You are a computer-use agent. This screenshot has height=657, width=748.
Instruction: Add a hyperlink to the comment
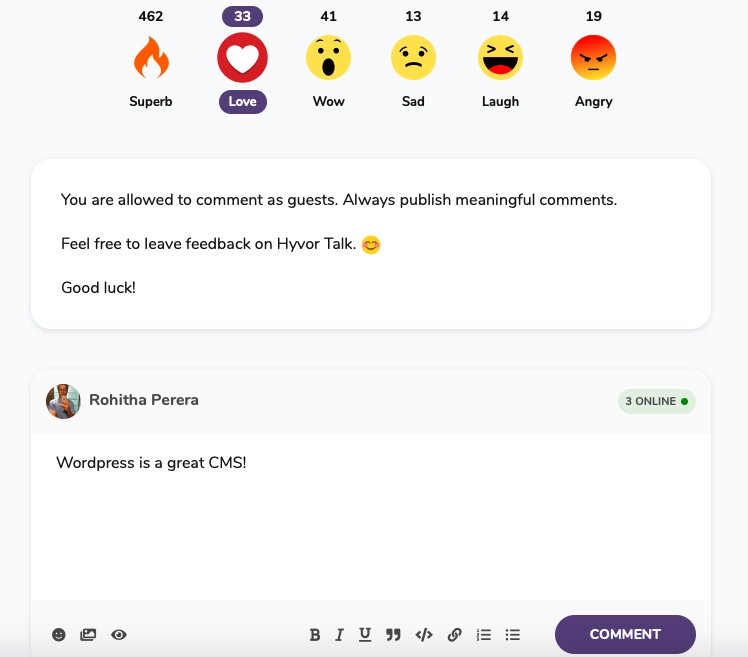tap(454, 635)
